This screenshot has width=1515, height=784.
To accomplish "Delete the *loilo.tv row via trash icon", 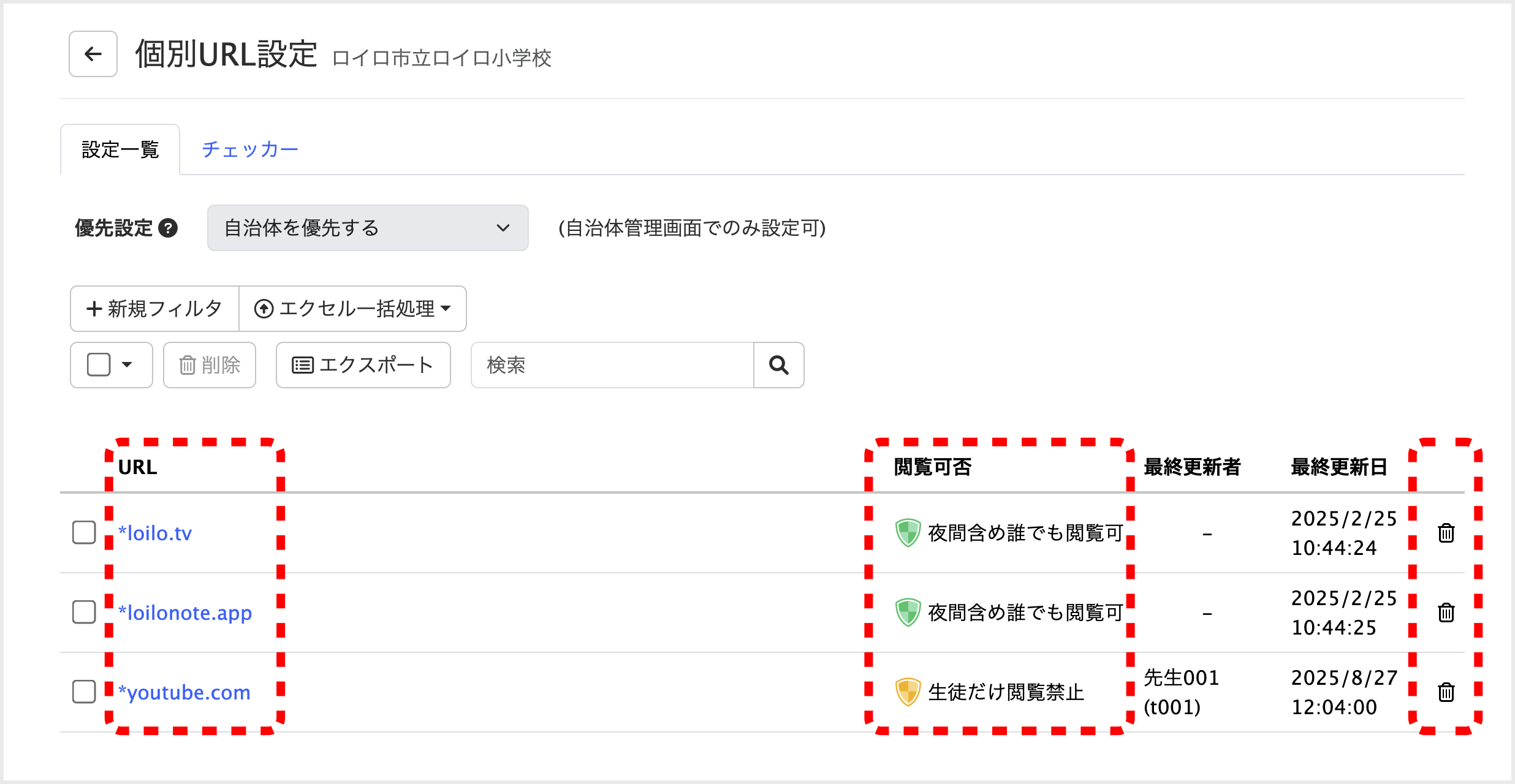I will click(1446, 533).
